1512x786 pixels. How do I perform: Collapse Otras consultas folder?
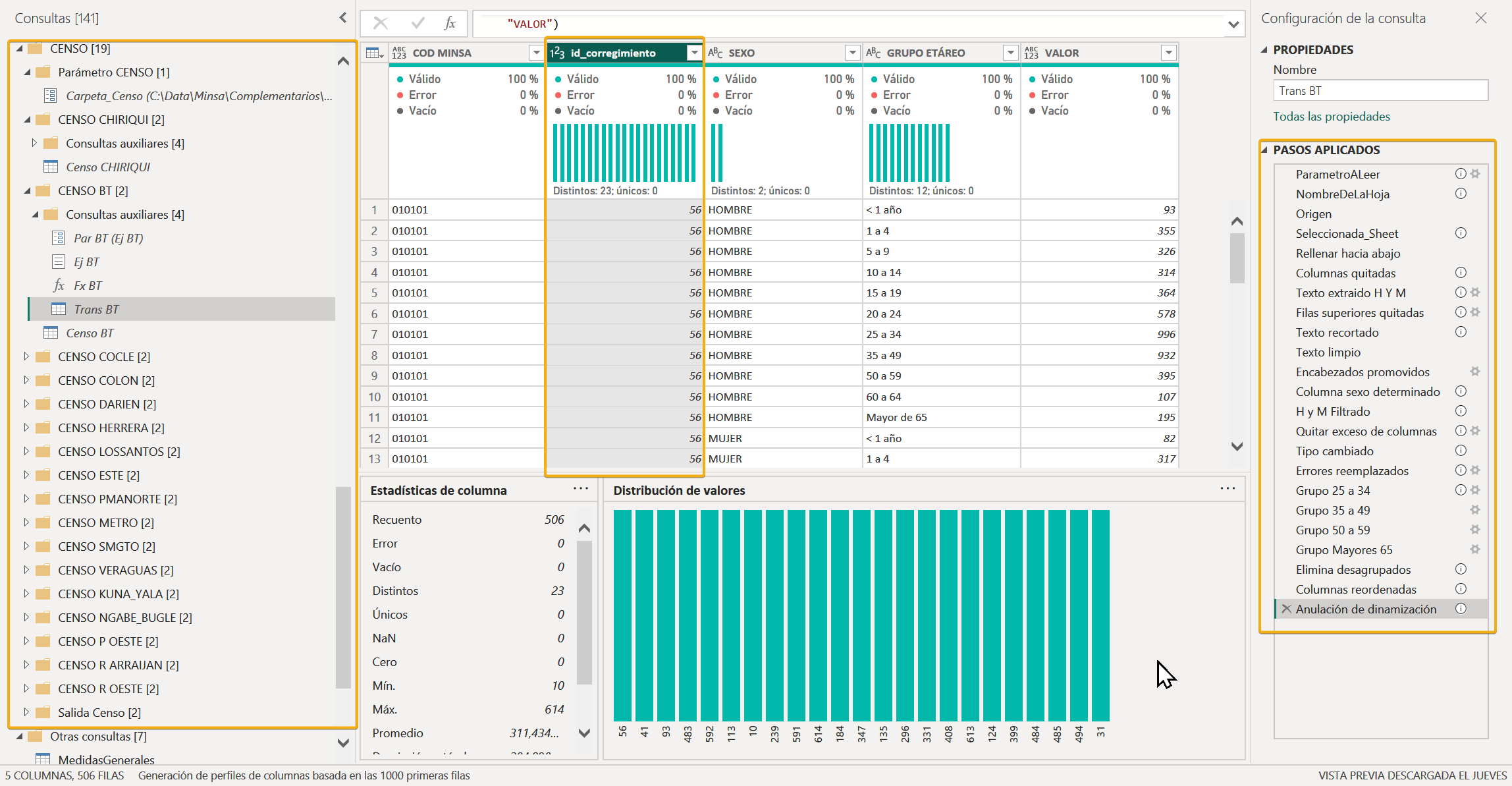(19, 736)
